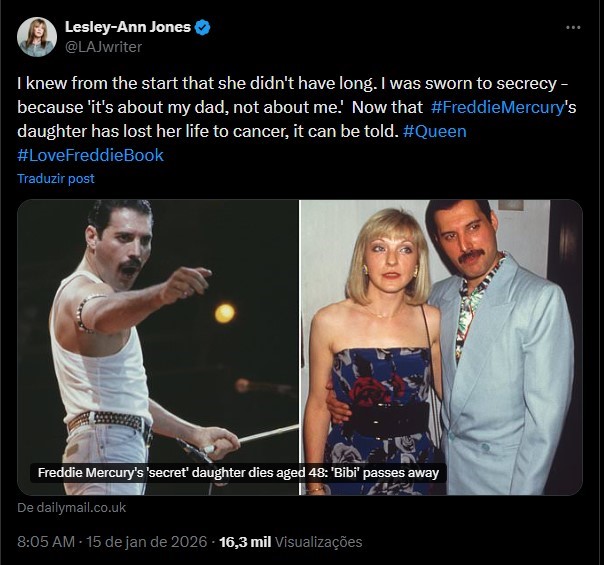Click the 16,3 mil view count

(247, 542)
